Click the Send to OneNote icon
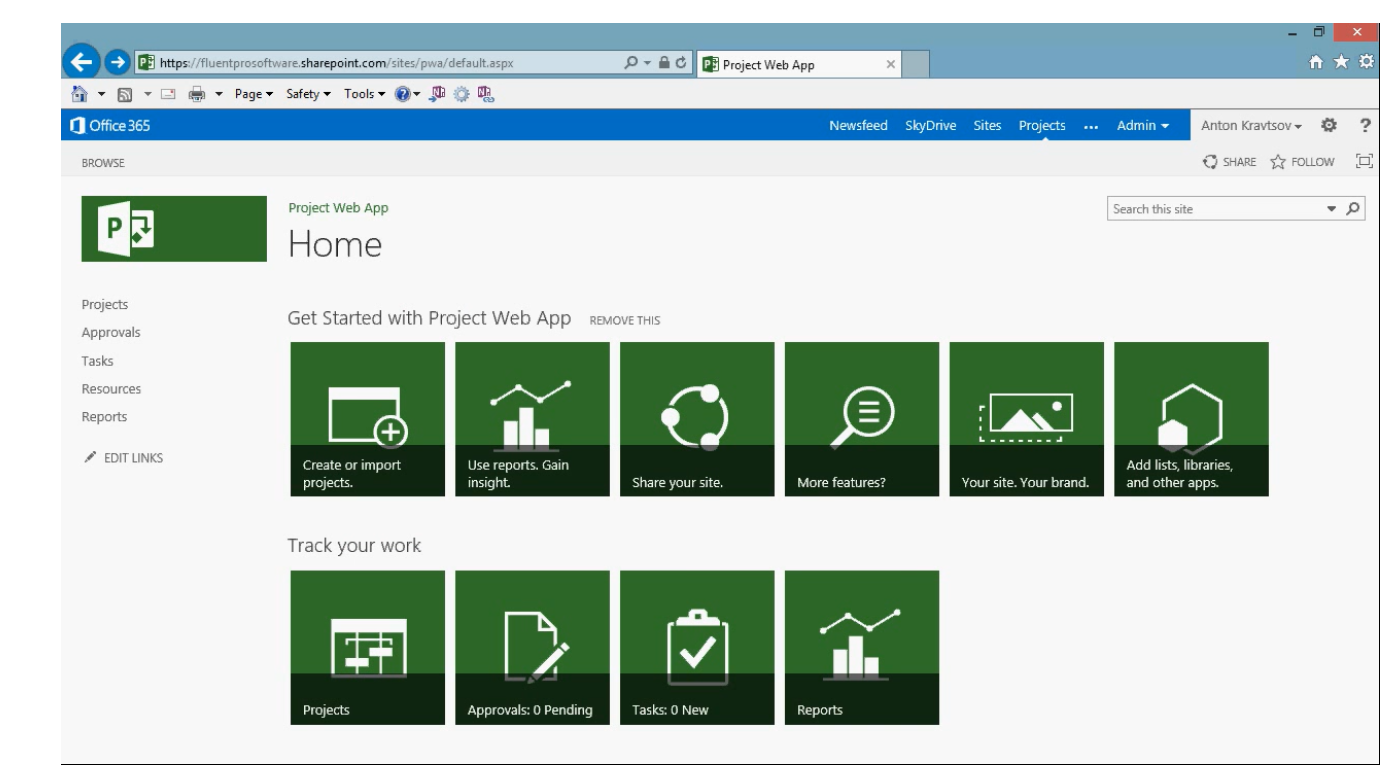 coord(437,94)
